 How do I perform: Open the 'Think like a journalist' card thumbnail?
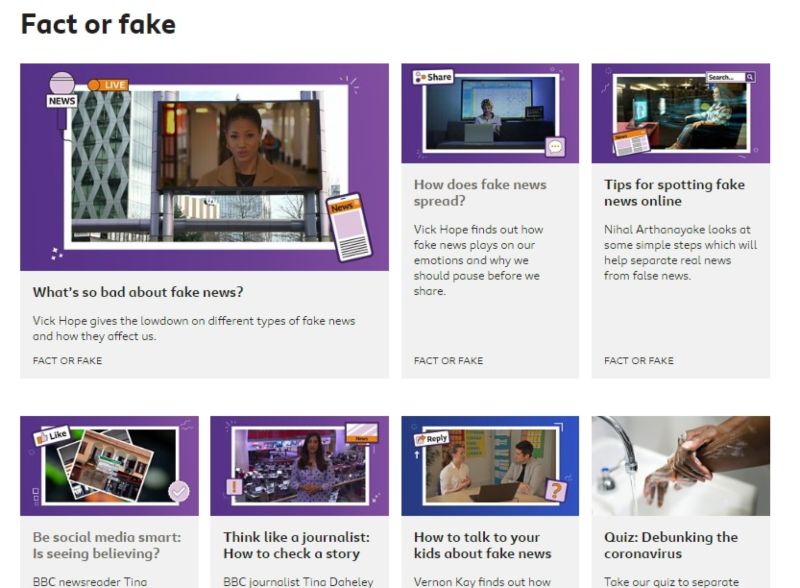[299, 466]
